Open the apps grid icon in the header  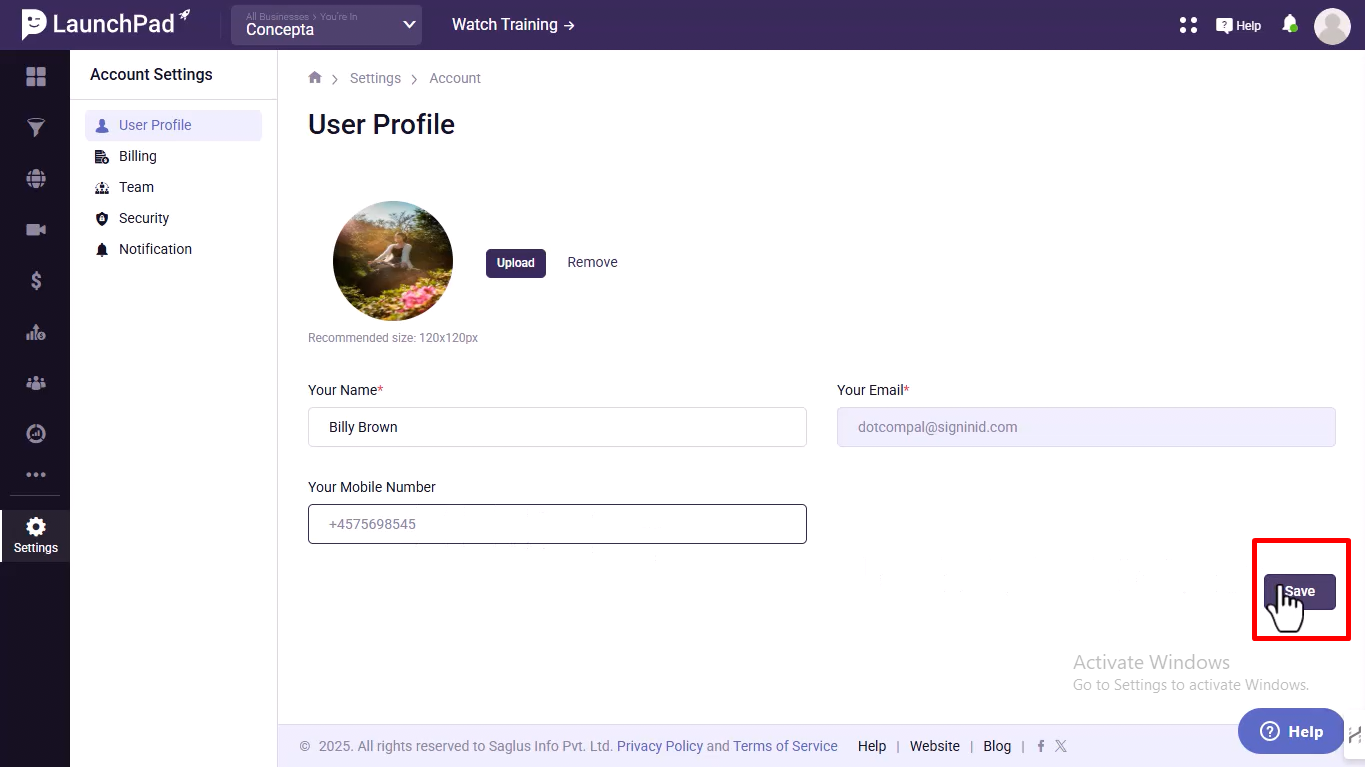1188,25
